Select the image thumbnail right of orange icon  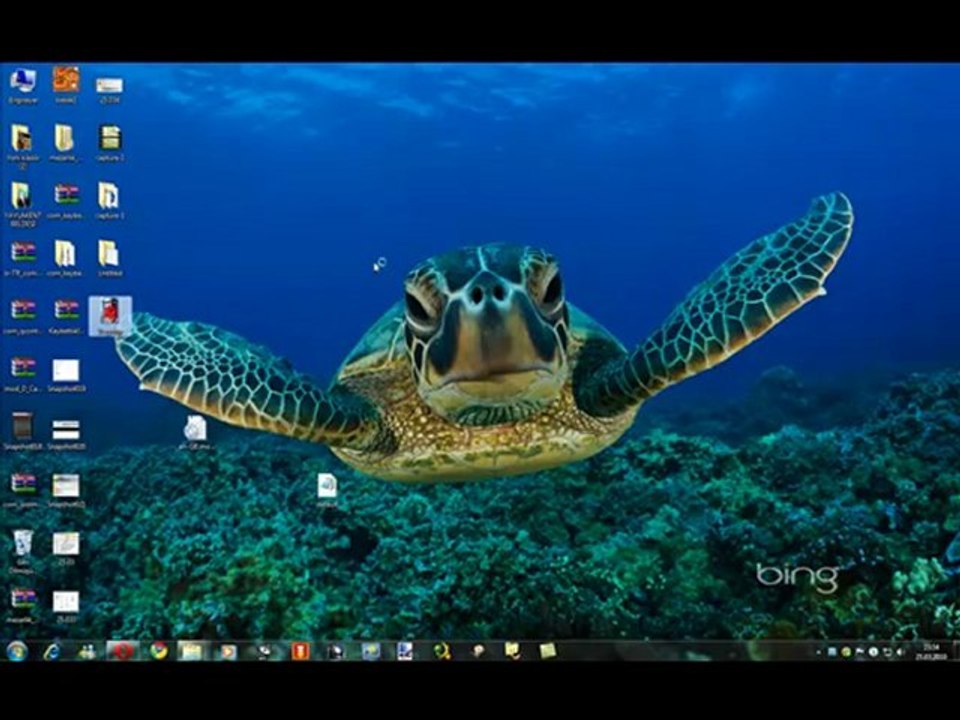tap(110, 89)
